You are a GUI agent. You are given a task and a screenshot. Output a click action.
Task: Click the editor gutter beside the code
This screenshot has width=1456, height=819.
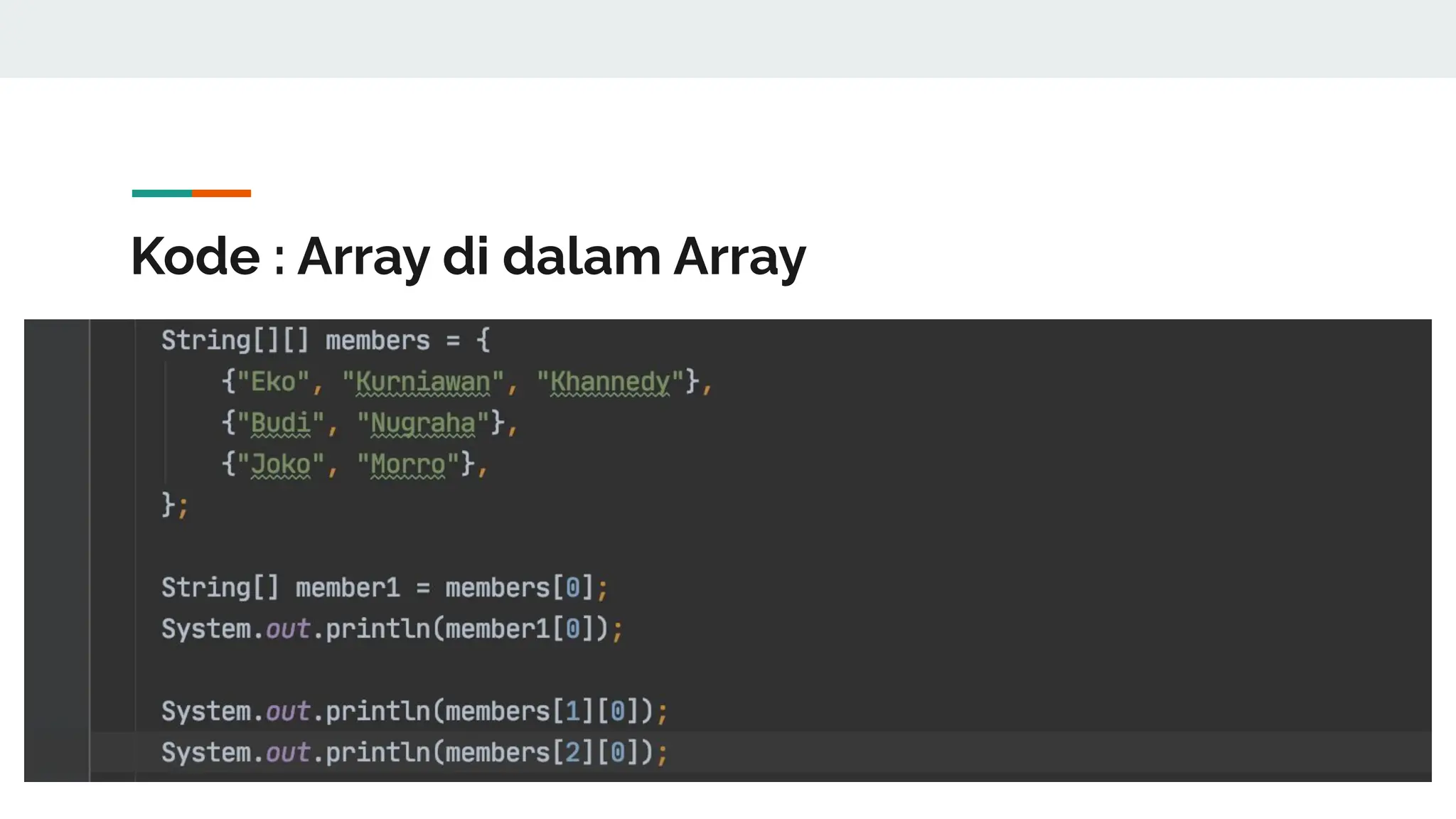57,550
